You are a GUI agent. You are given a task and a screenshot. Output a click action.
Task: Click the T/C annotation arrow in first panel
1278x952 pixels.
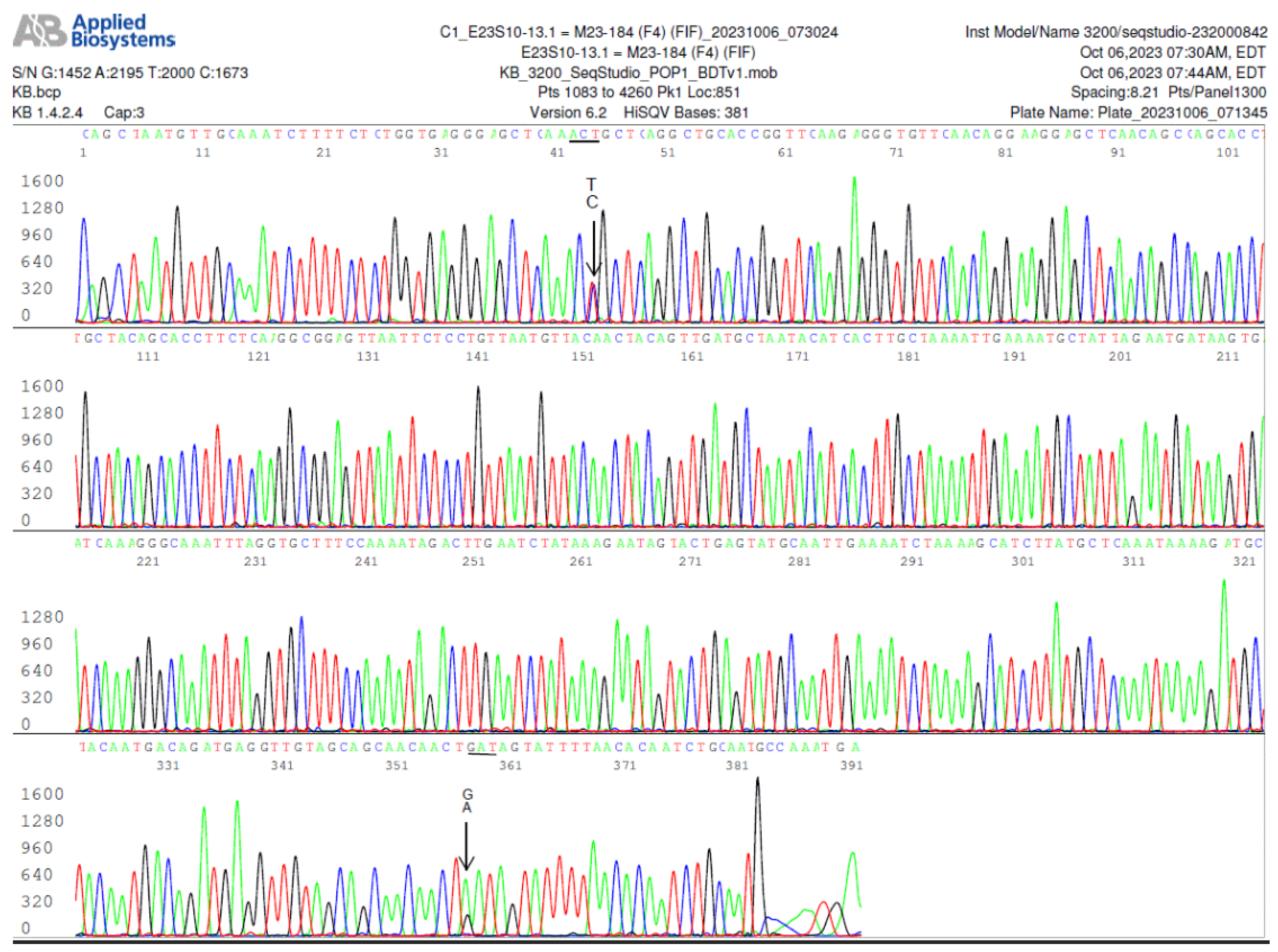(x=593, y=248)
